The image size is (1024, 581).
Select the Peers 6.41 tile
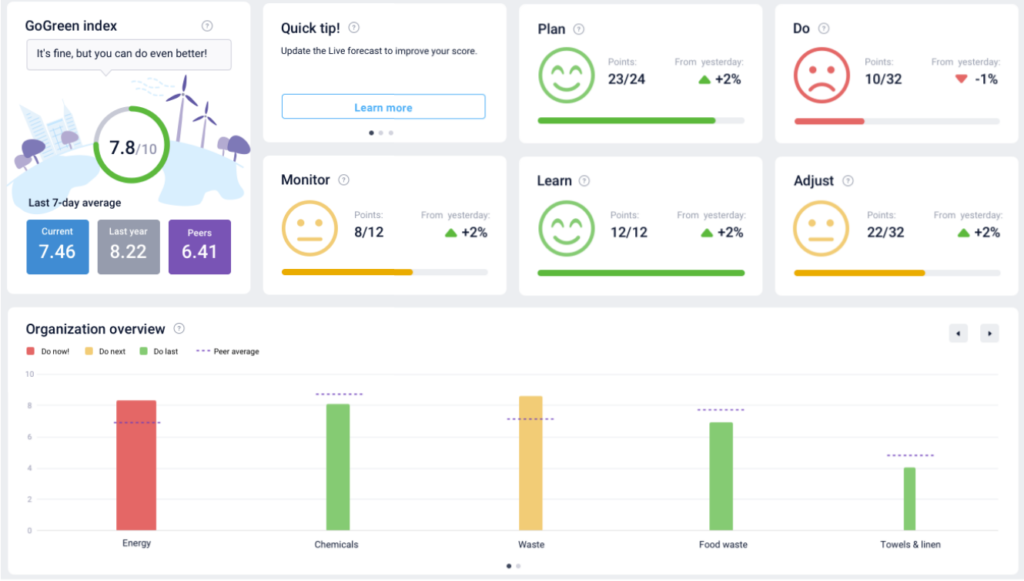click(199, 246)
